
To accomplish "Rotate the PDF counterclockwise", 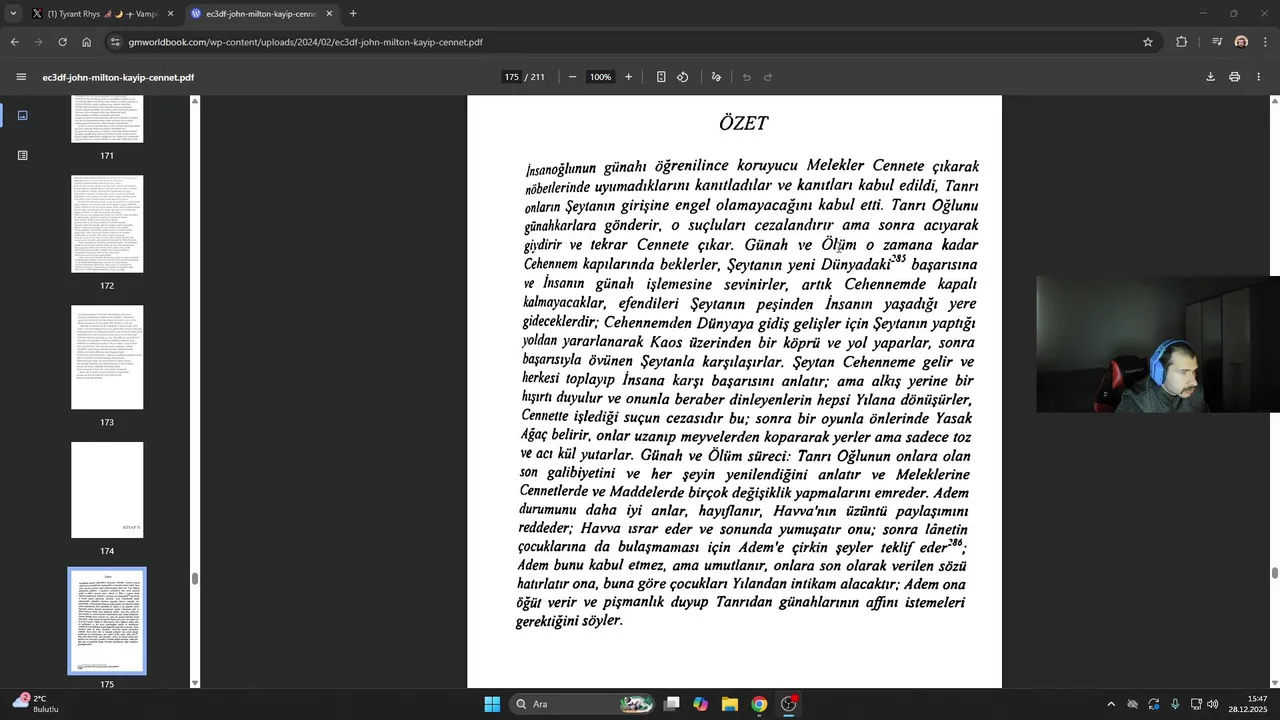I will point(683,77).
